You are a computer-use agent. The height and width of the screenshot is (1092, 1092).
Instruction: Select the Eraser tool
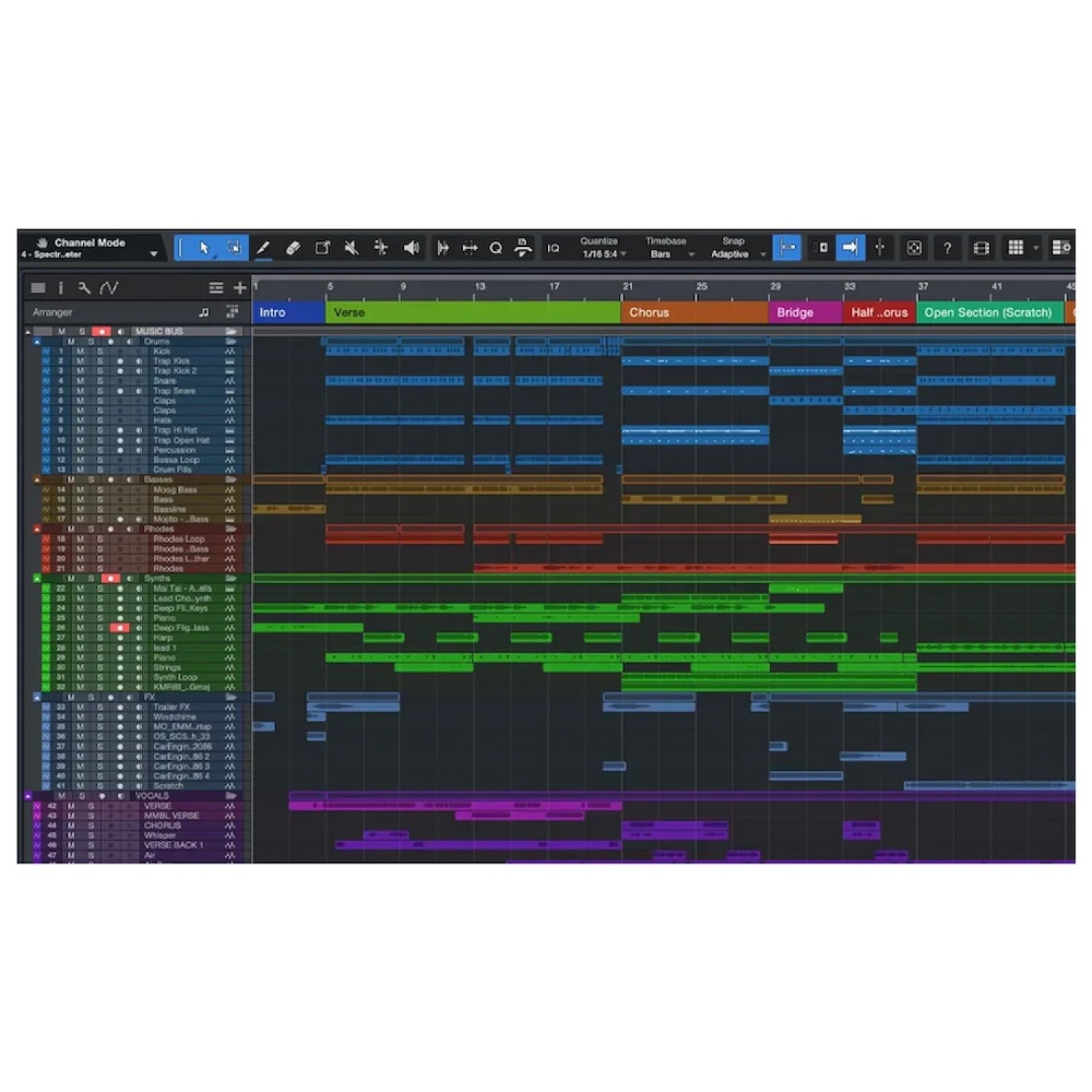(293, 248)
